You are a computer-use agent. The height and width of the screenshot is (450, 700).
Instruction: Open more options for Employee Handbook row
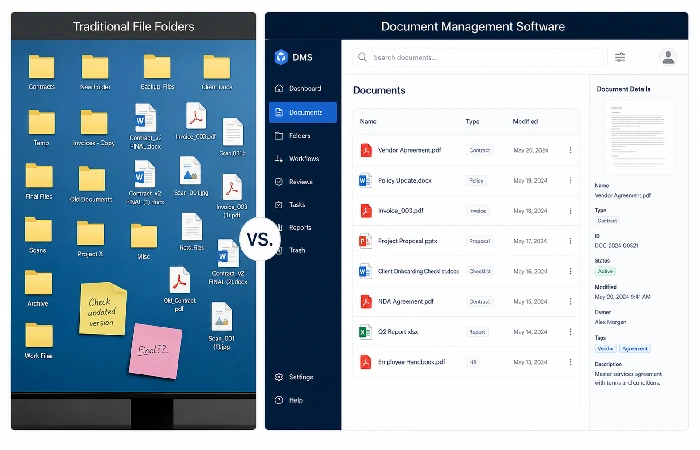point(570,362)
